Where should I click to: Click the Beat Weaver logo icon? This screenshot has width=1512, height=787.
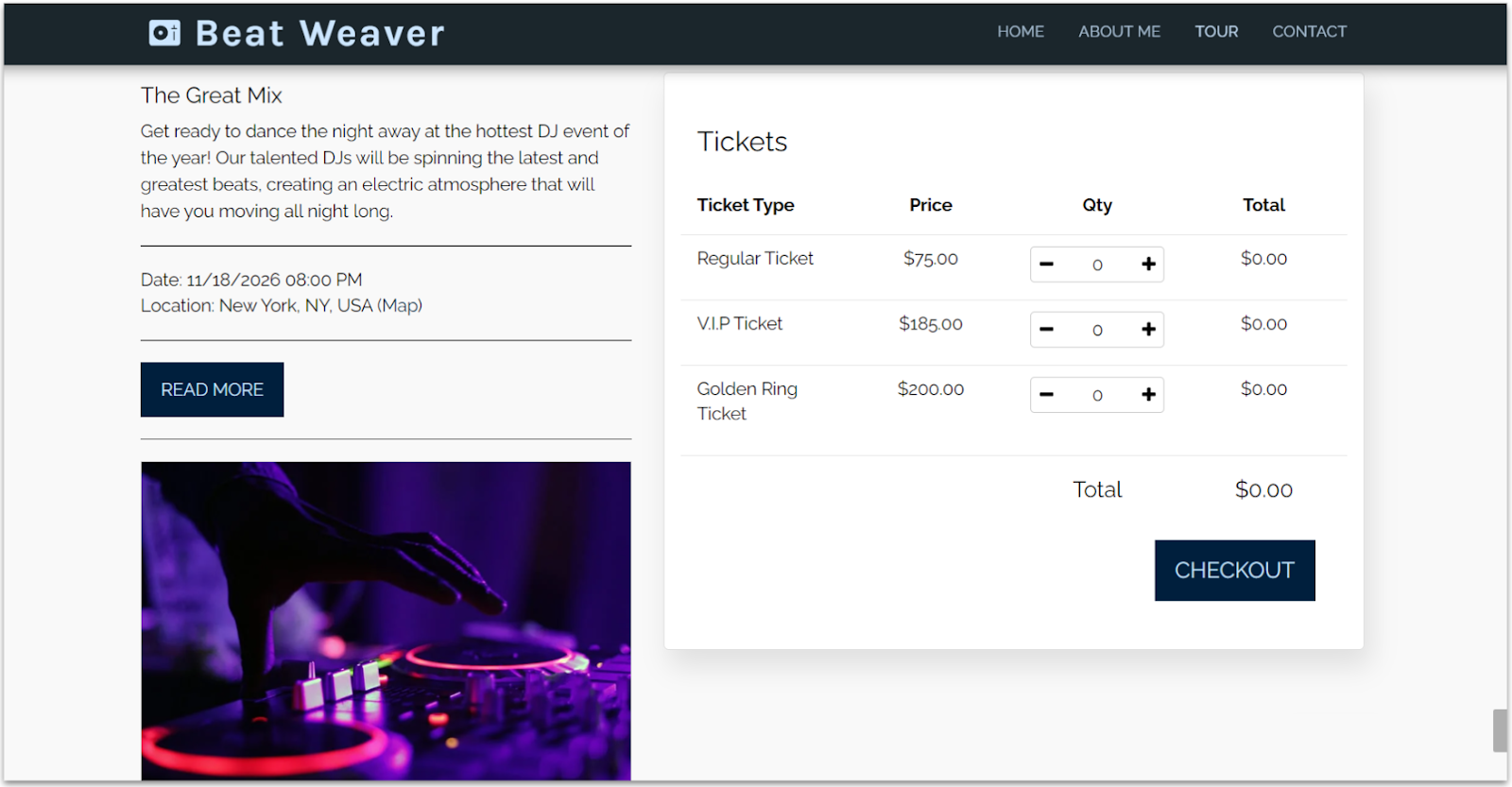164,33
